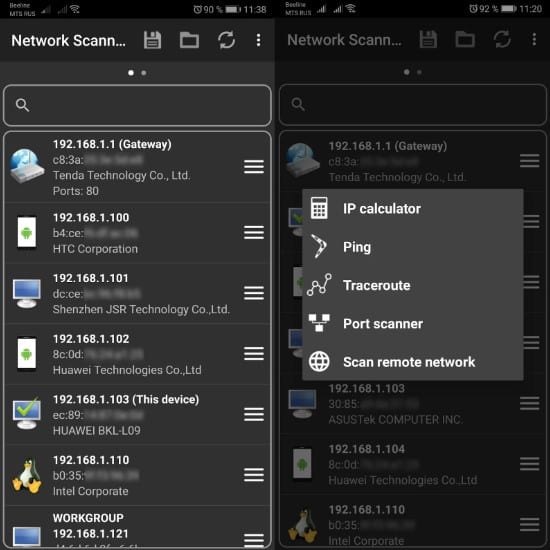Click the boomerang Ping icon in popup menu

319,247
